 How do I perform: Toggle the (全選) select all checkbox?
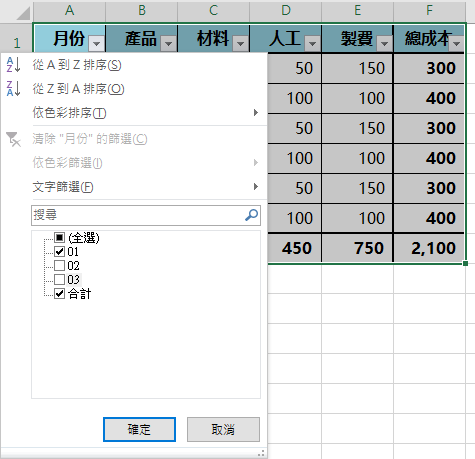pyautogui.click(x=59, y=238)
